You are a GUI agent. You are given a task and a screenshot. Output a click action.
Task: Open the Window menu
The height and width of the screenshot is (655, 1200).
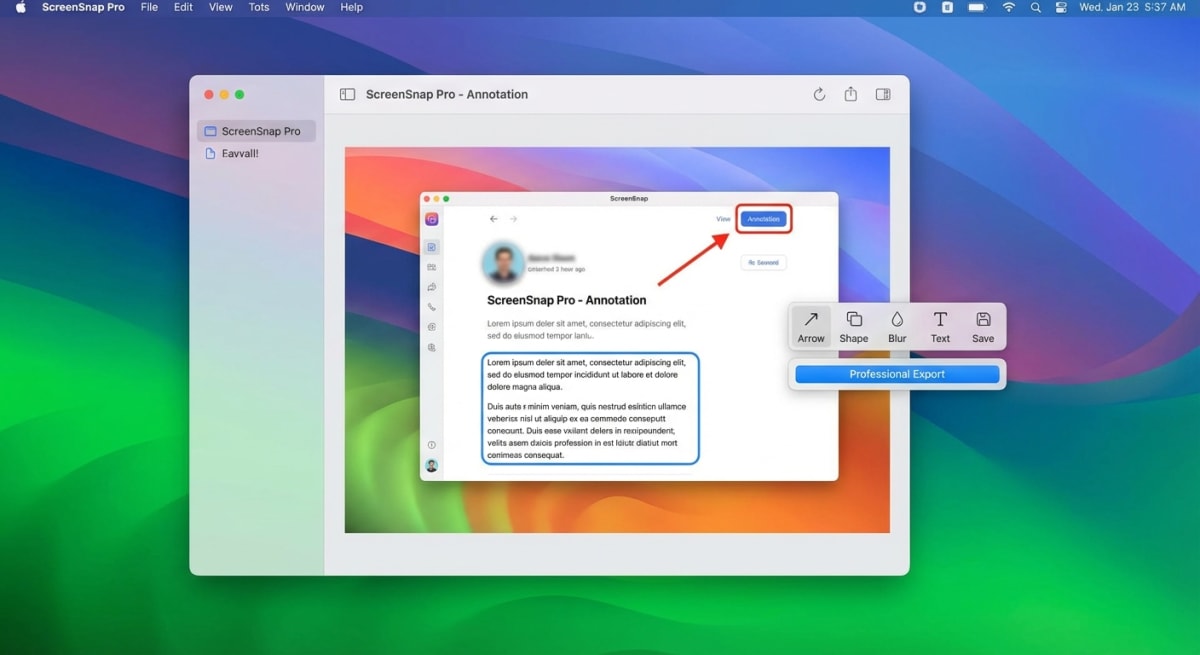[304, 7]
